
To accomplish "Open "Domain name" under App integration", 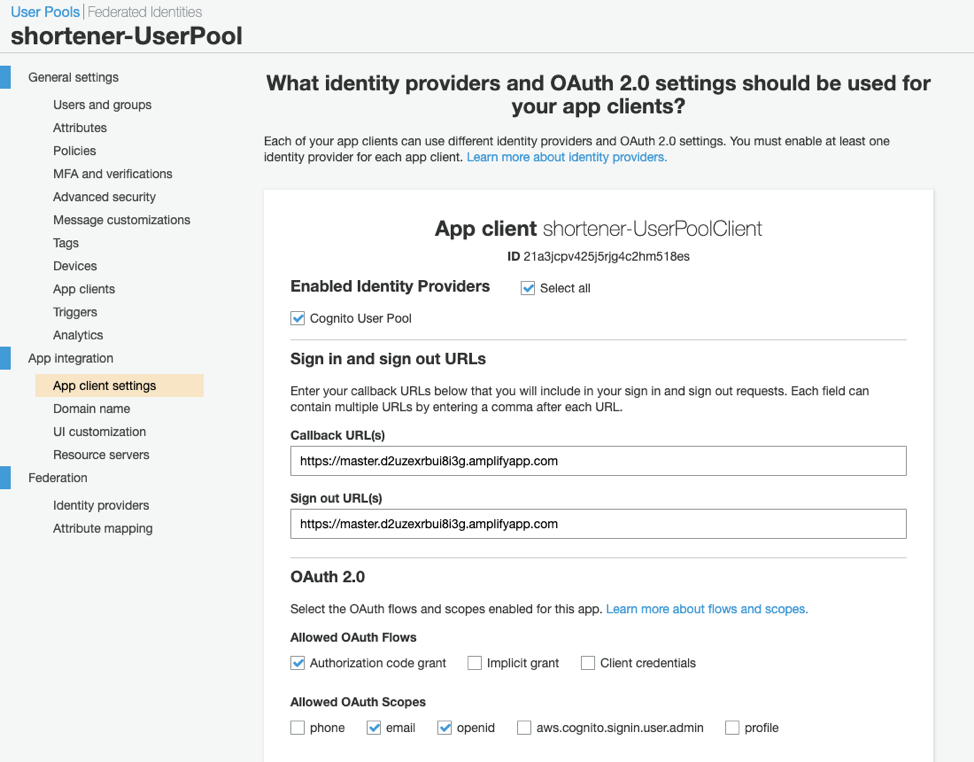I will point(91,408).
